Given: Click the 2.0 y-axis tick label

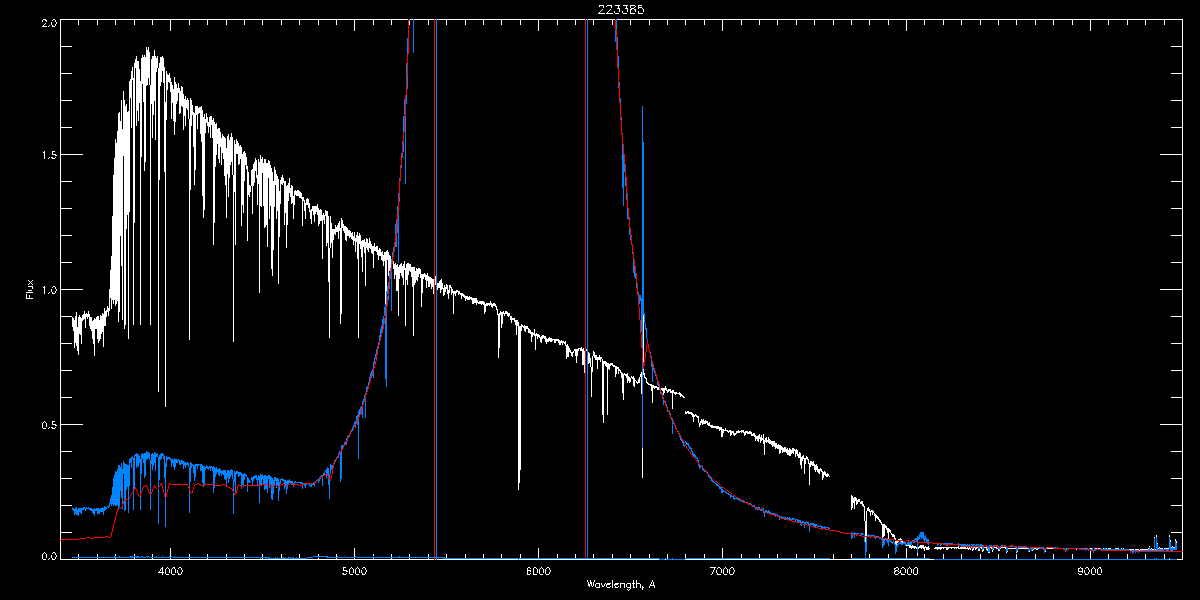Looking at the screenshot, I should tap(47, 21).
